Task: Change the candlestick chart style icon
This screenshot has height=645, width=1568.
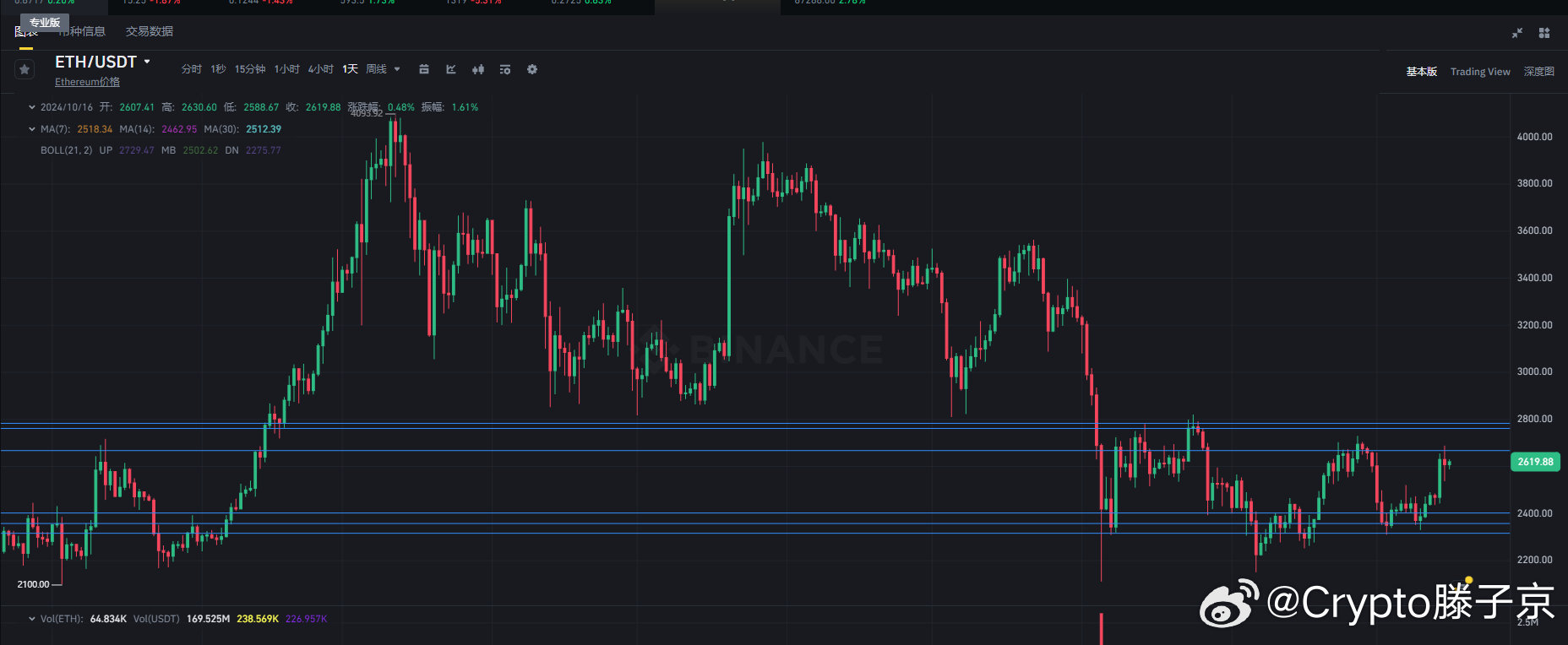Action: coord(478,69)
